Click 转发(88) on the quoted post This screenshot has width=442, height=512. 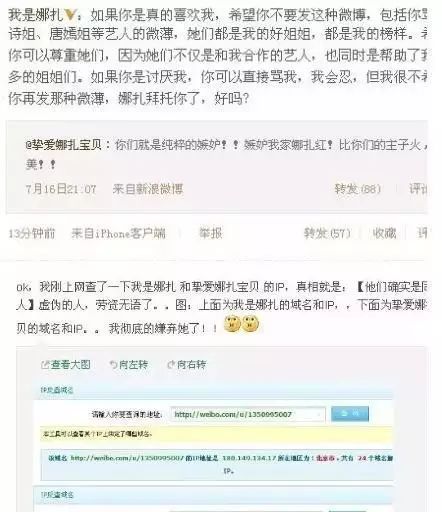tap(358, 189)
